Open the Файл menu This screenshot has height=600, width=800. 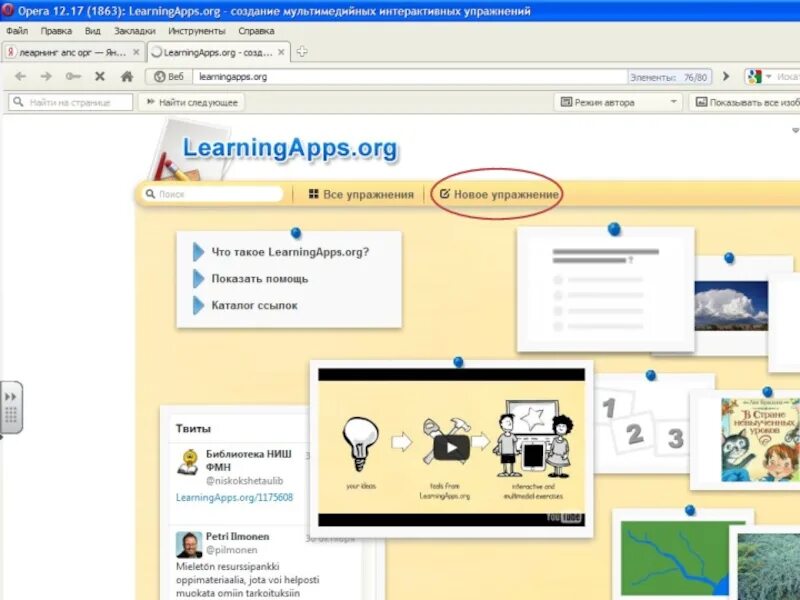[17, 31]
